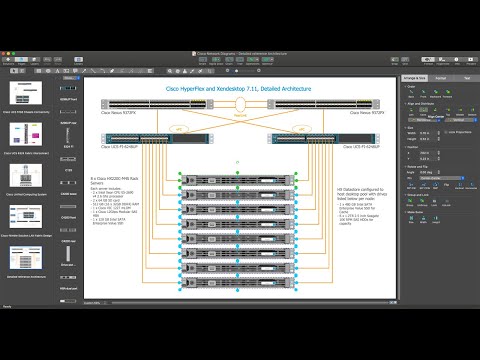Viewport: 480px width, 360px height.
Task: Open the Horizontal distribute dropdown
Action: coord(424,120)
